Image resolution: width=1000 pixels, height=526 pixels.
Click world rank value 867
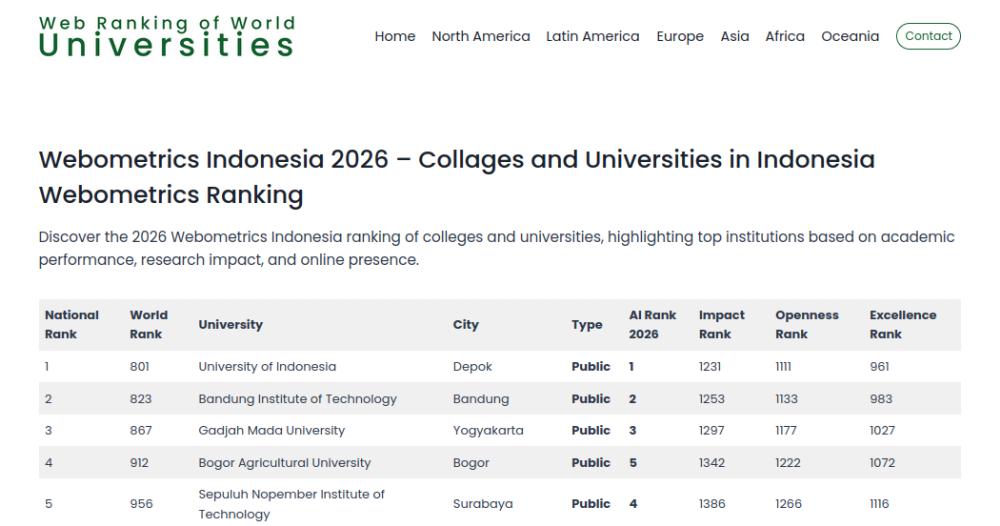click(x=141, y=430)
